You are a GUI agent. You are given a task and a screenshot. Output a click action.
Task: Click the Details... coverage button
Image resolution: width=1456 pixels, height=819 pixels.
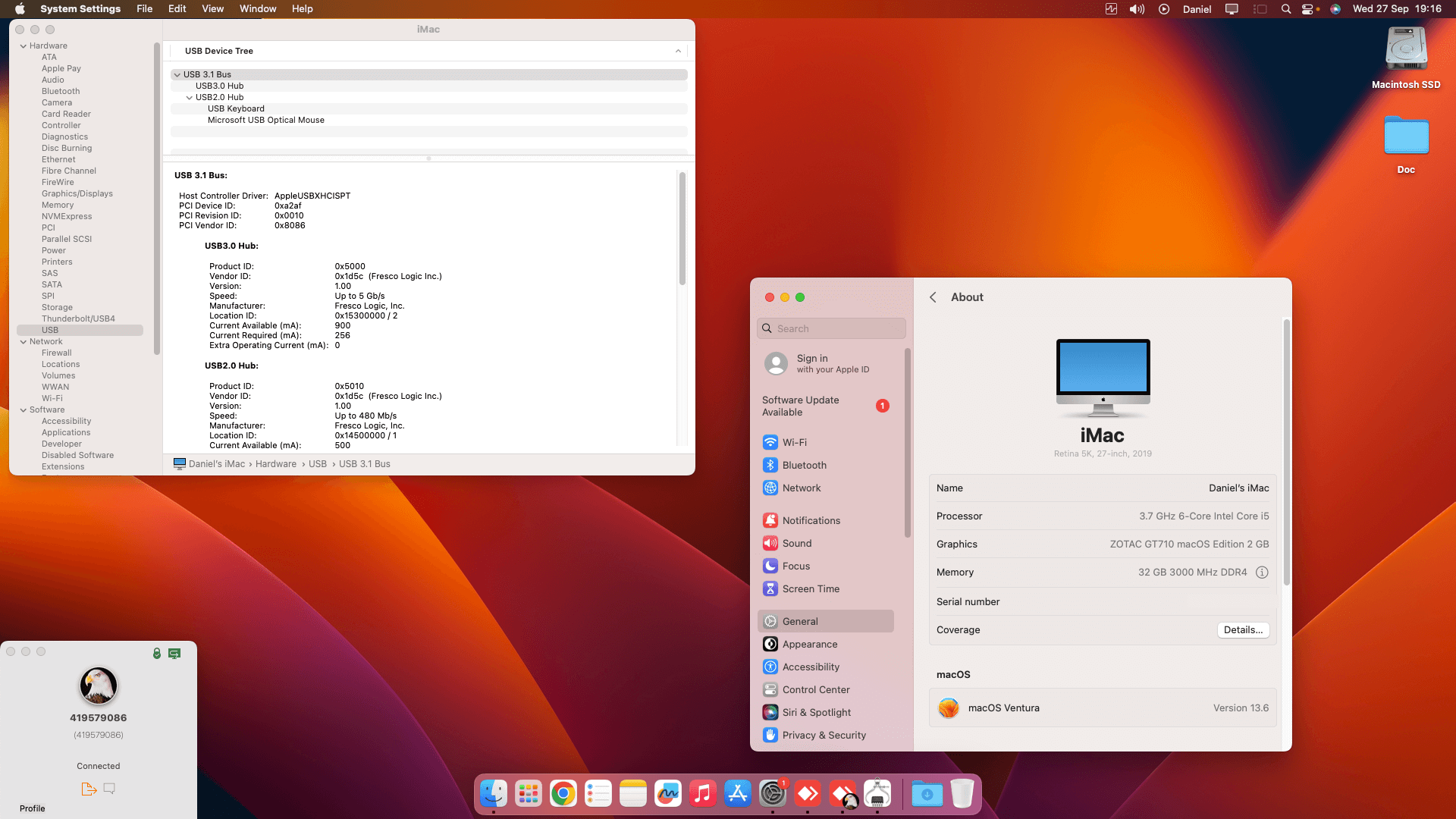1243,629
